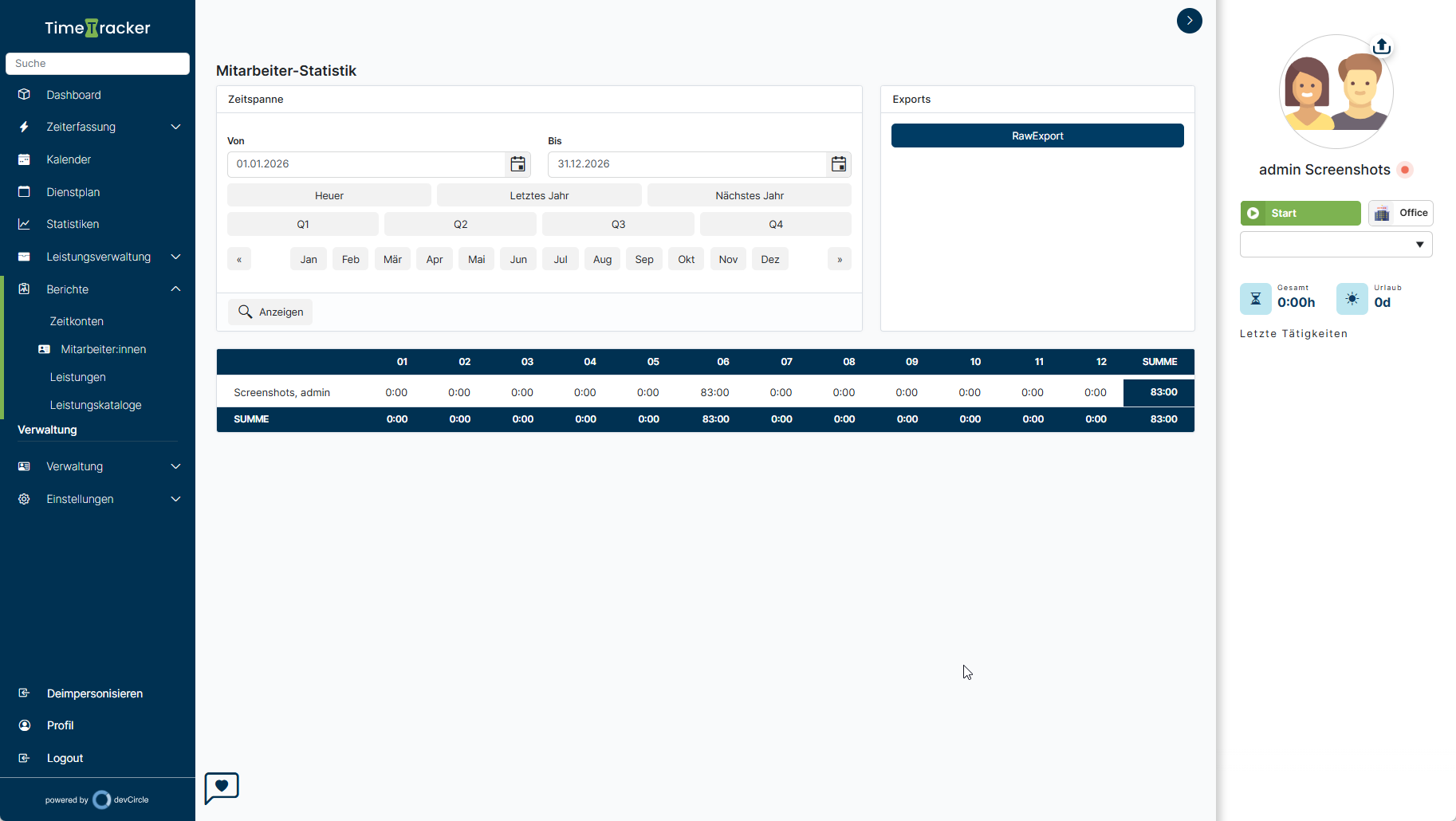Image resolution: width=1456 pixels, height=821 pixels.
Task: Open the Dashboard menu item
Action: pyautogui.click(x=73, y=95)
